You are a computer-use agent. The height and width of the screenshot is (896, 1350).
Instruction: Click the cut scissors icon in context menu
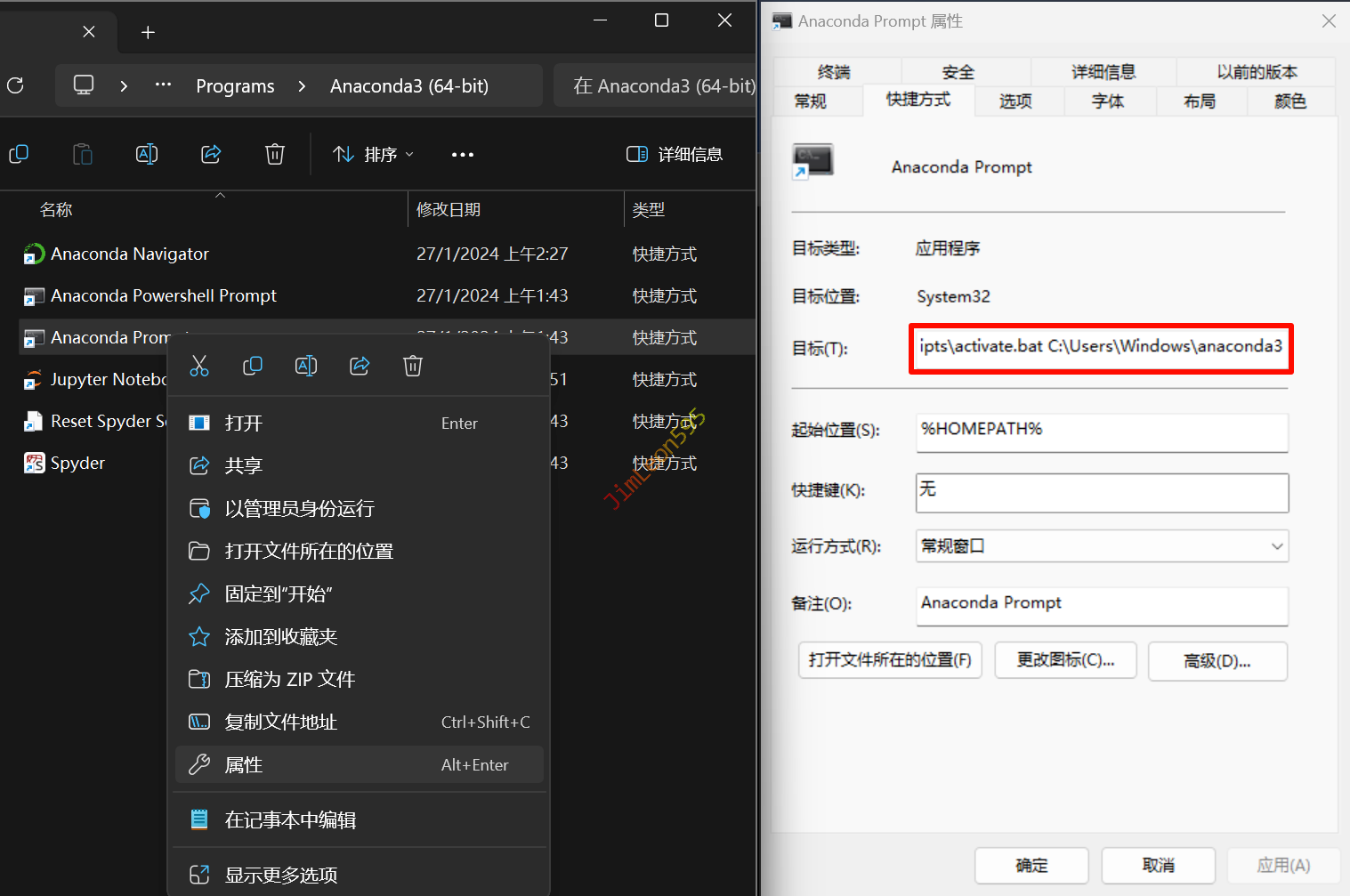pyautogui.click(x=199, y=366)
